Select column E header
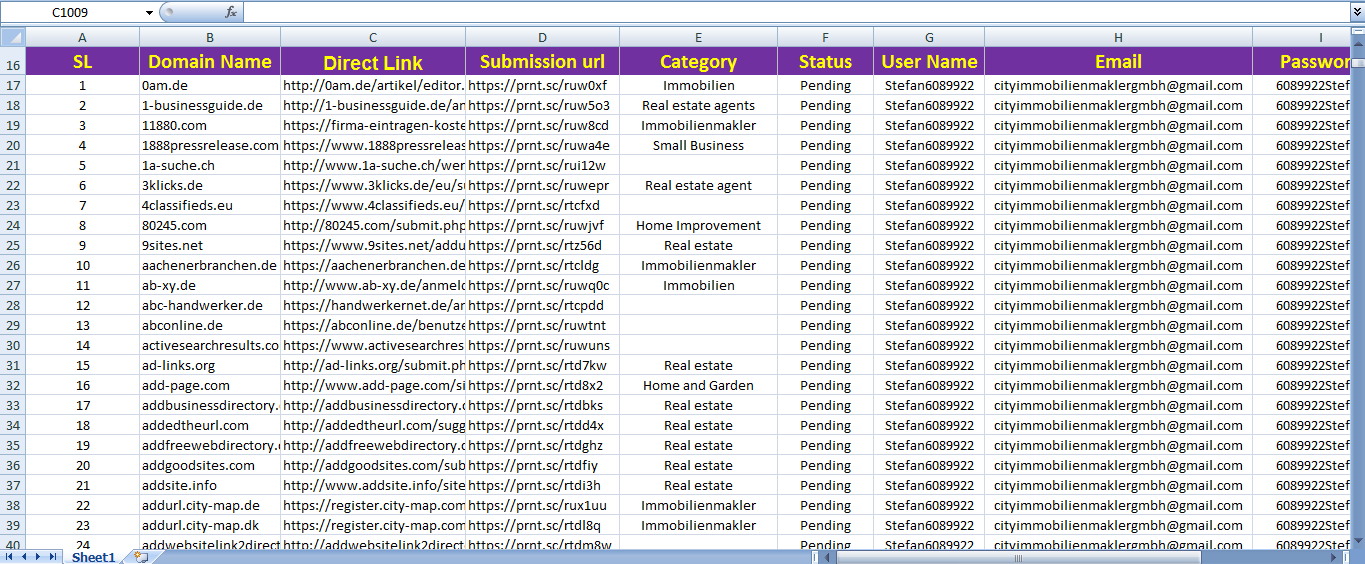 click(698, 37)
